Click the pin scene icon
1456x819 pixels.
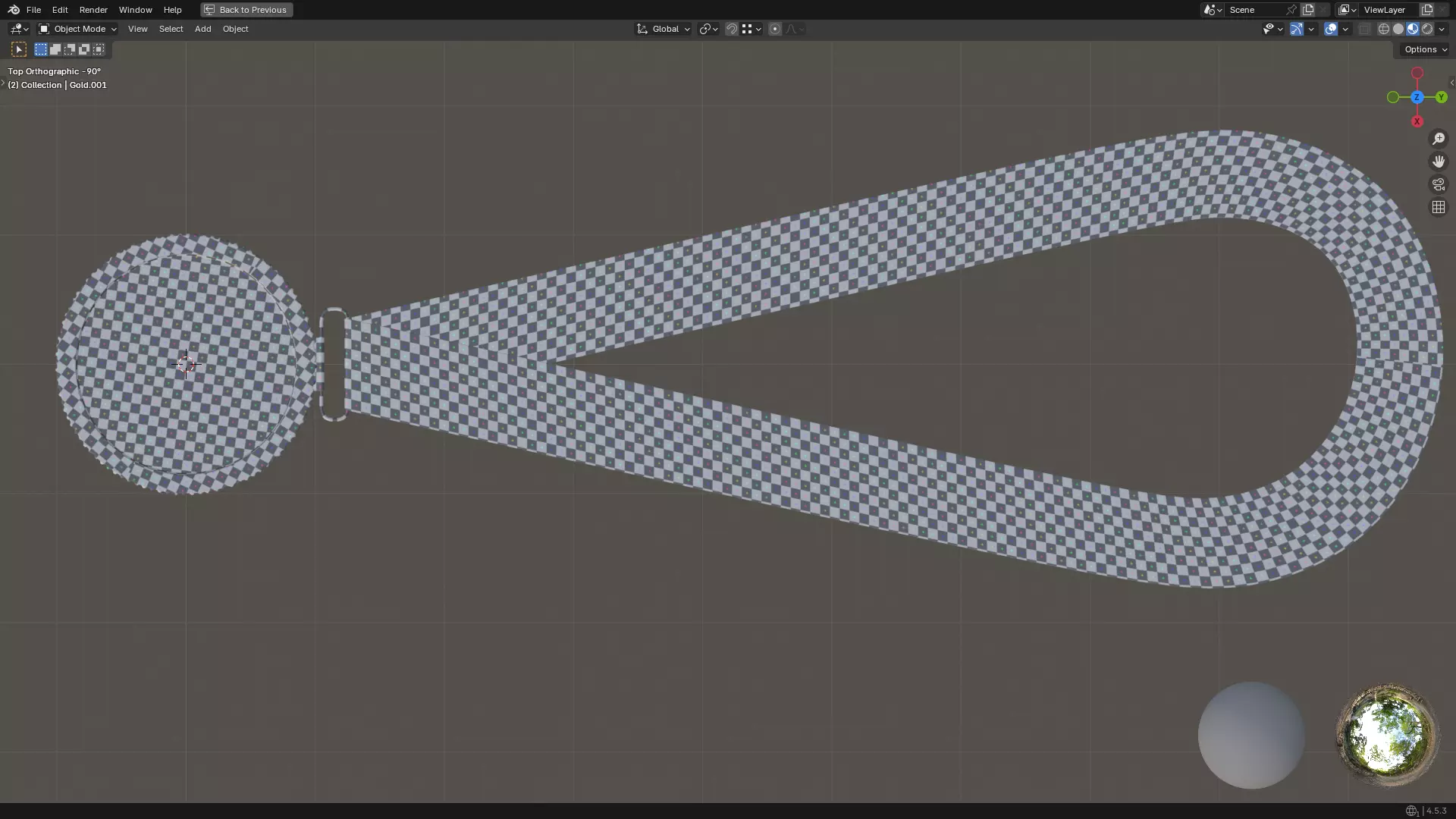click(1291, 10)
